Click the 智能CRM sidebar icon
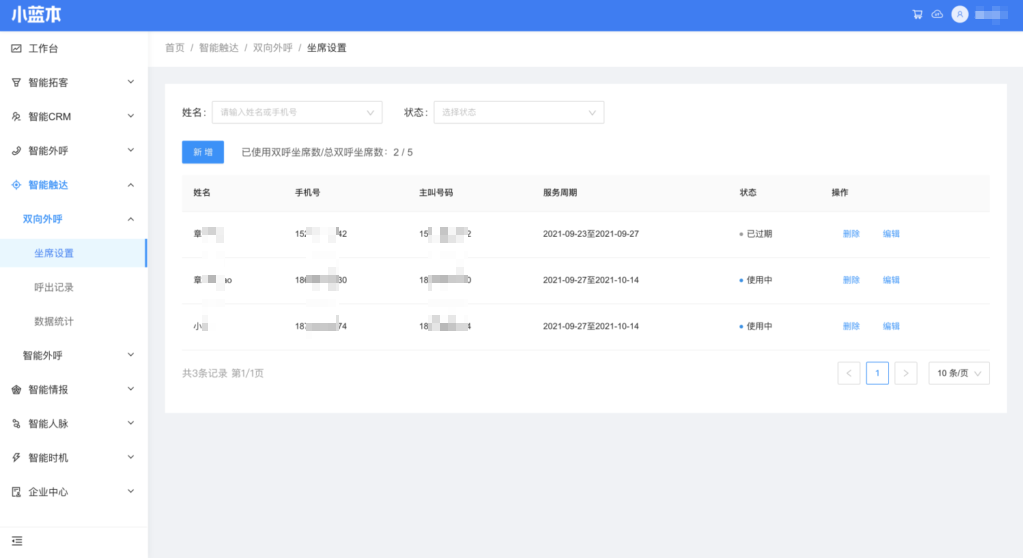 [16, 117]
